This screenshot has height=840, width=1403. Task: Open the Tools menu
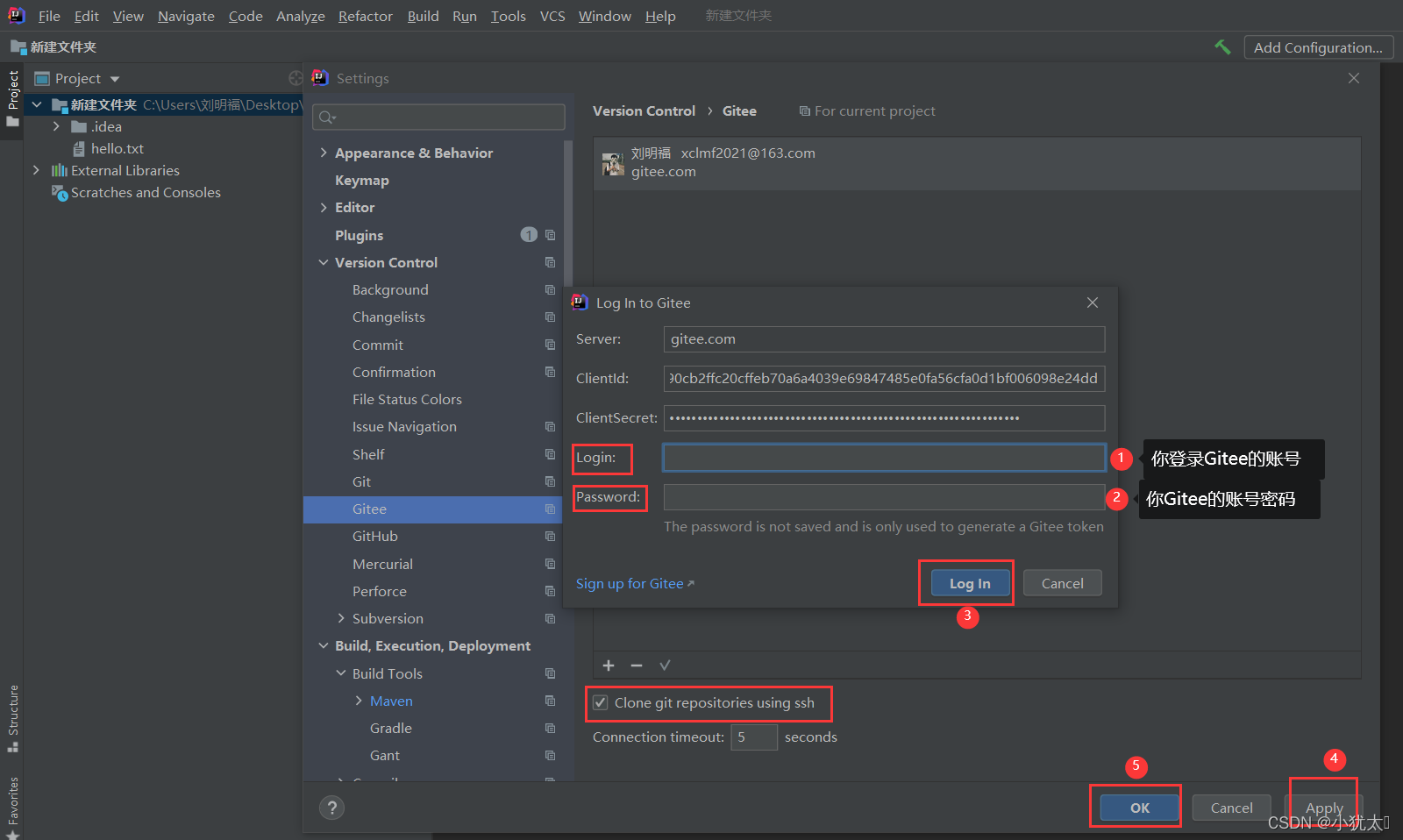[509, 16]
